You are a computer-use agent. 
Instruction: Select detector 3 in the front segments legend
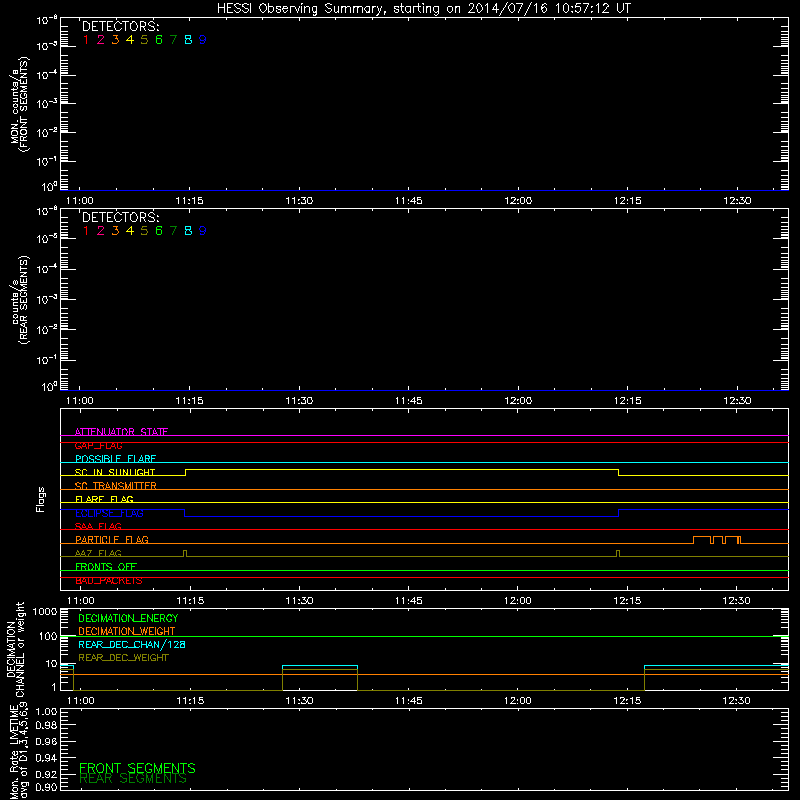click(115, 40)
